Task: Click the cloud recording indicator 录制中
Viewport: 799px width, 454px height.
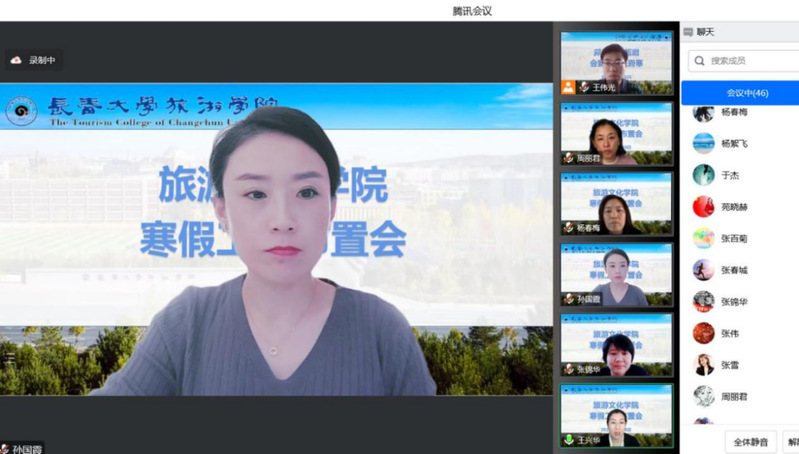Action: coord(34,60)
